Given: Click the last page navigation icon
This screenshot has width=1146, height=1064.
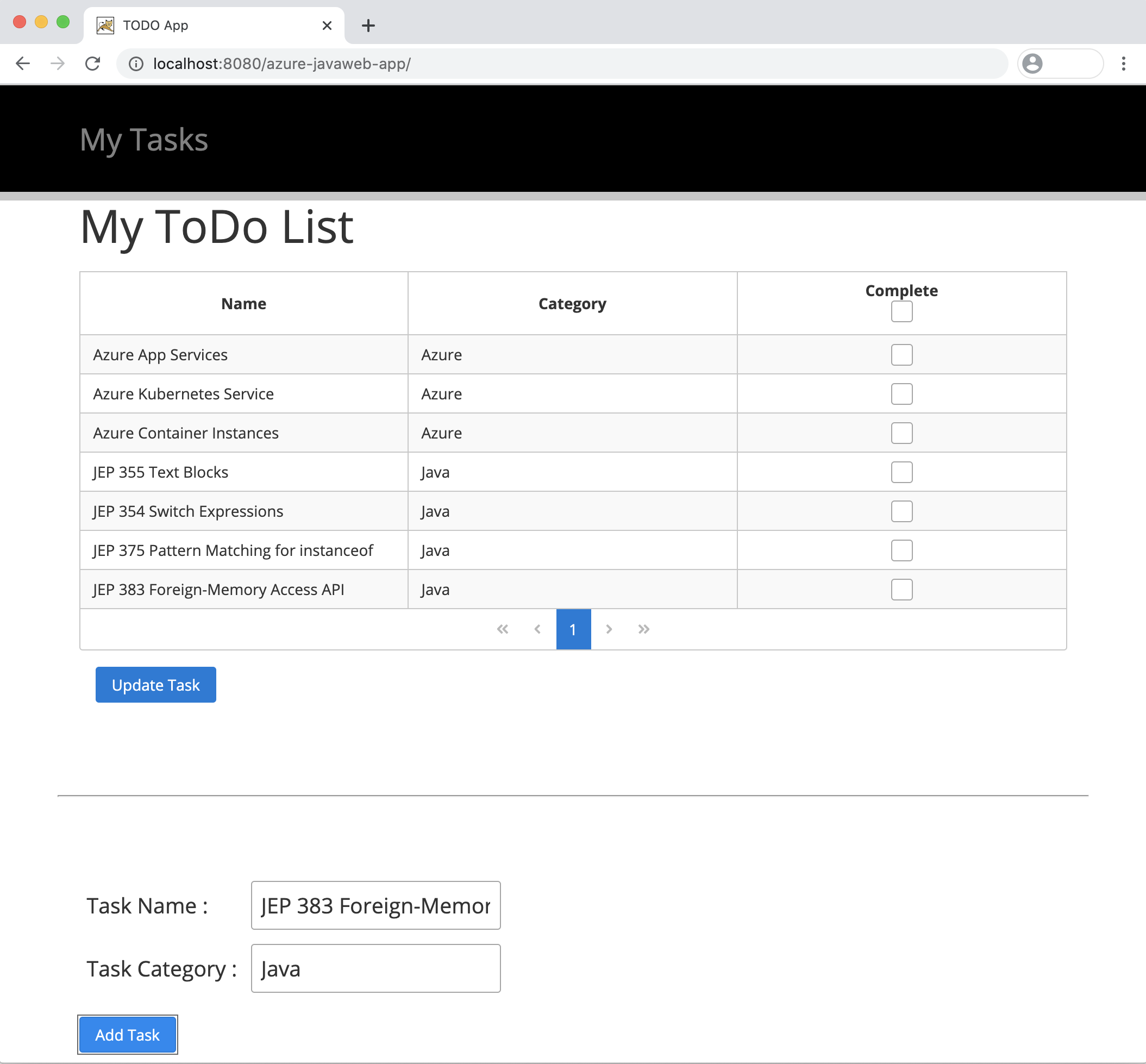Looking at the screenshot, I should tap(643, 629).
